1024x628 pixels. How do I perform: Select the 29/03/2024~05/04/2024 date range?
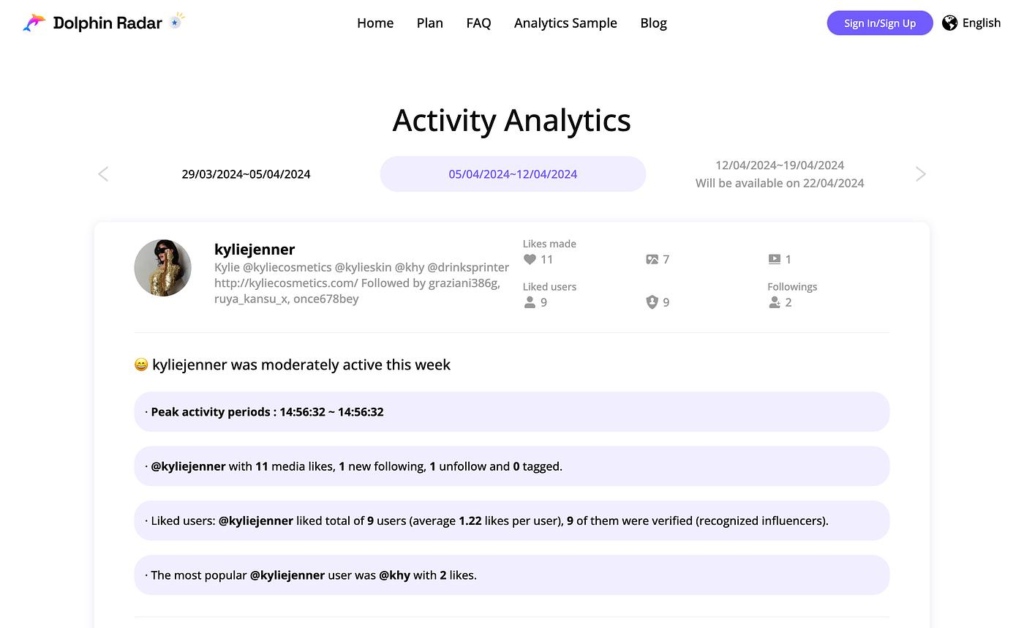pos(246,174)
